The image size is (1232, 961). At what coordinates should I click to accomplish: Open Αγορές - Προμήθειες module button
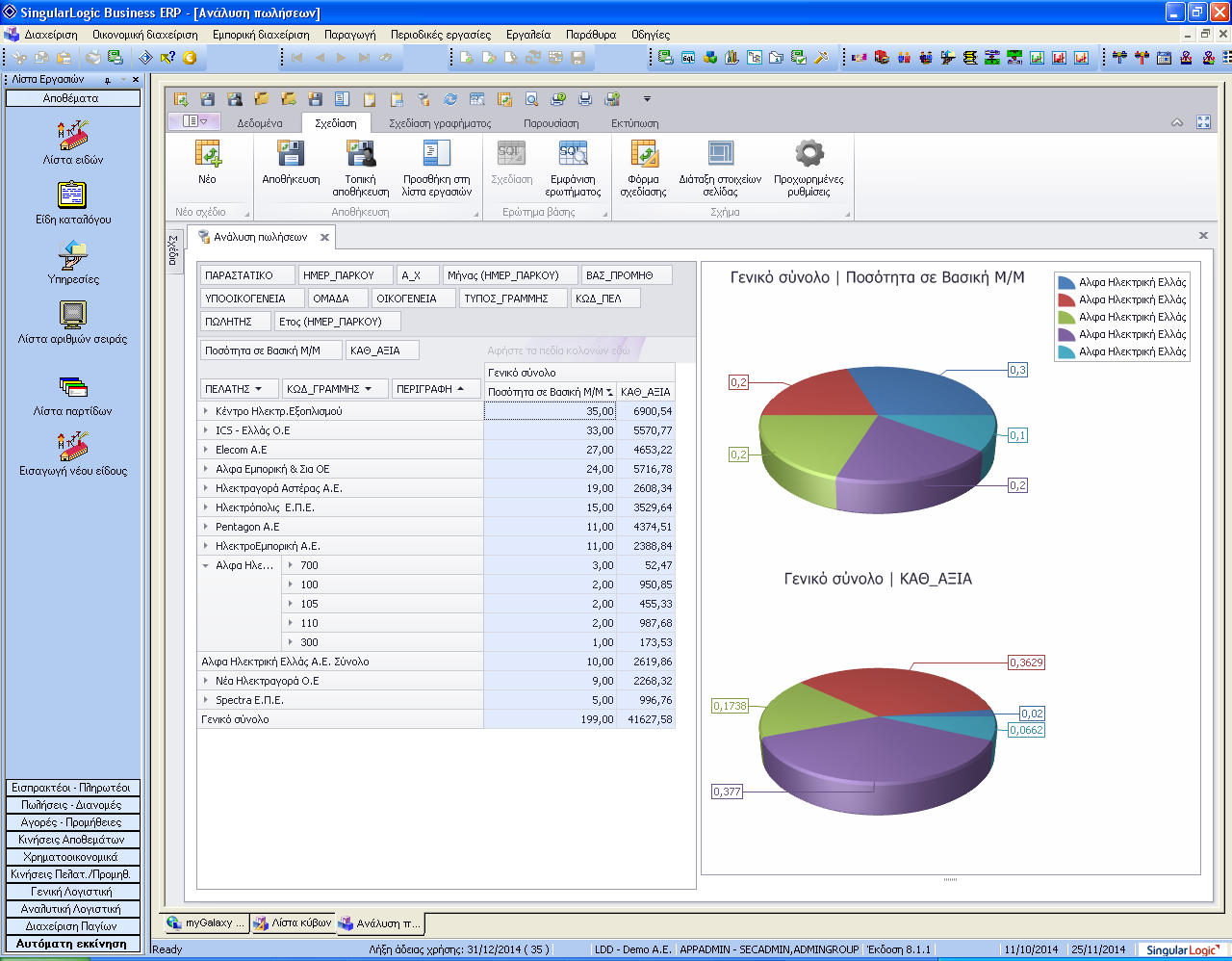pos(72,822)
